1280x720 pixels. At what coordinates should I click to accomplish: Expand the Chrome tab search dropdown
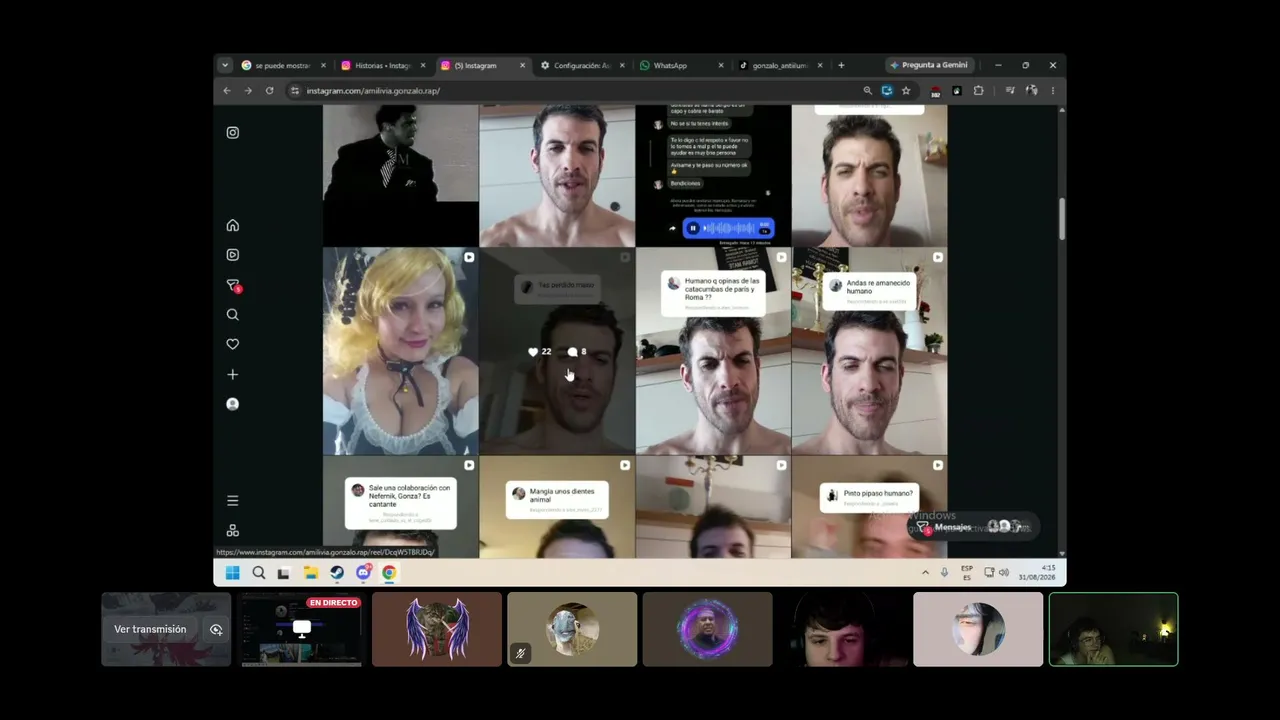pyautogui.click(x=225, y=66)
